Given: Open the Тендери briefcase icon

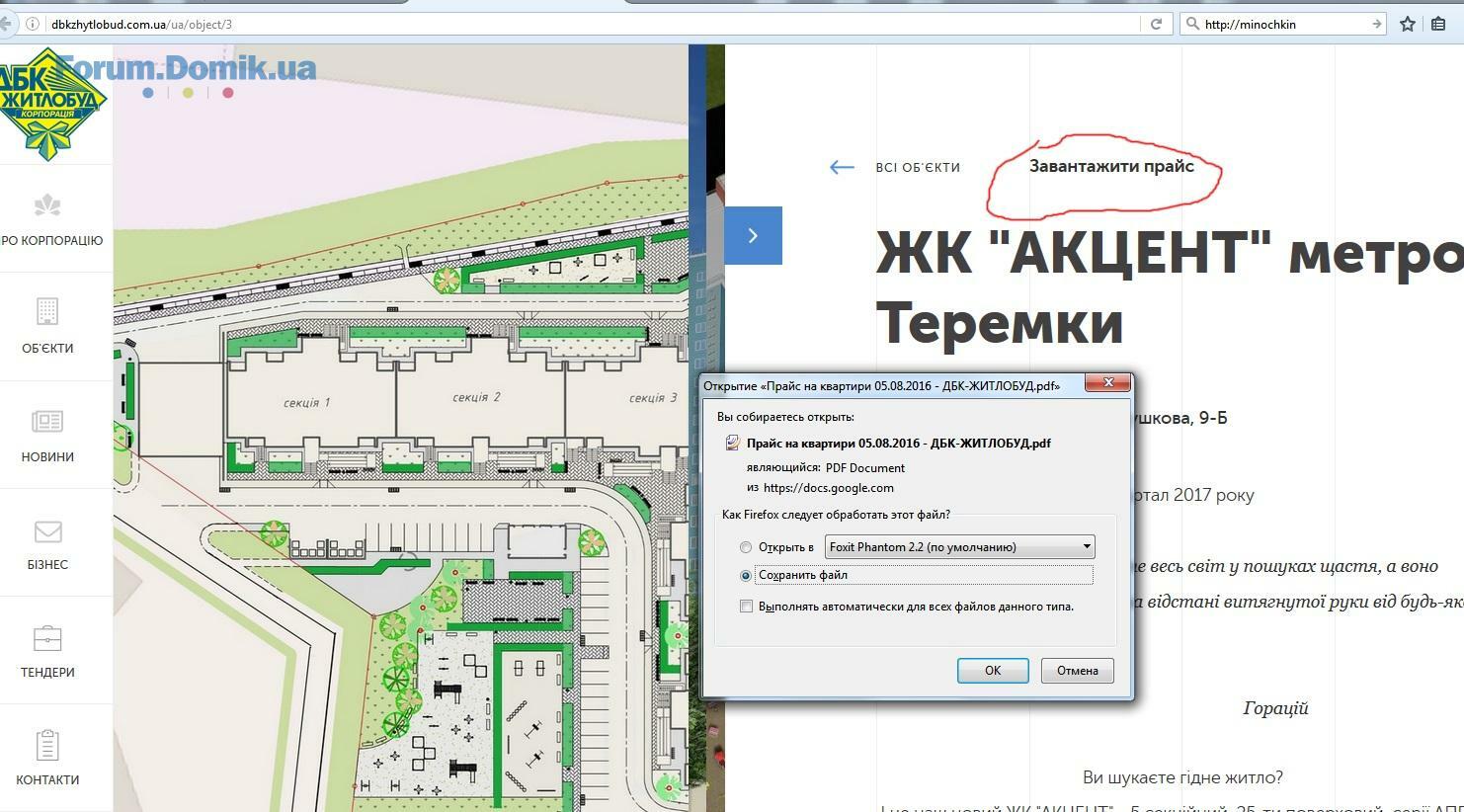Looking at the screenshot, I should (x=47, y=638).
